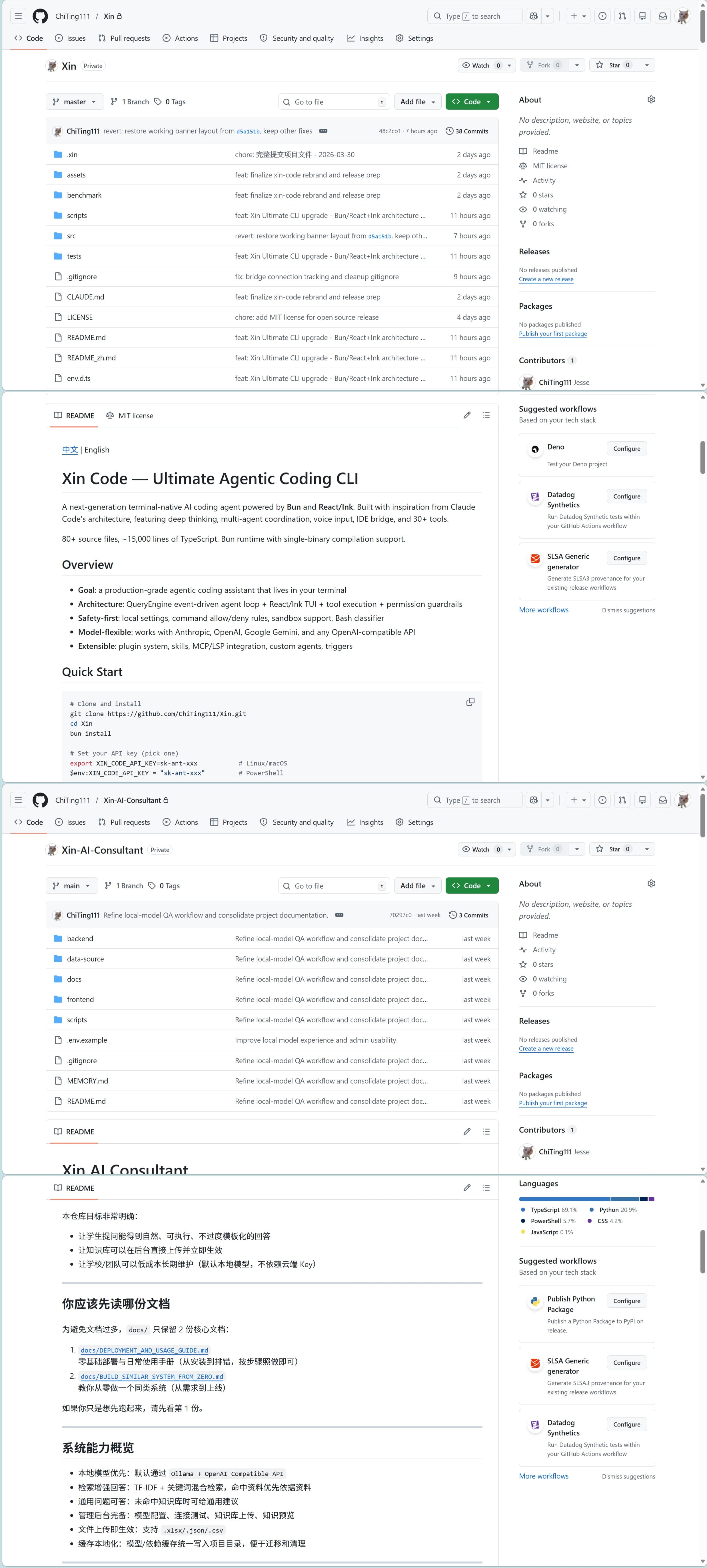707x1568 pixels.
Task: Click the CSS 4.2% language entry
Action: 605,1221
